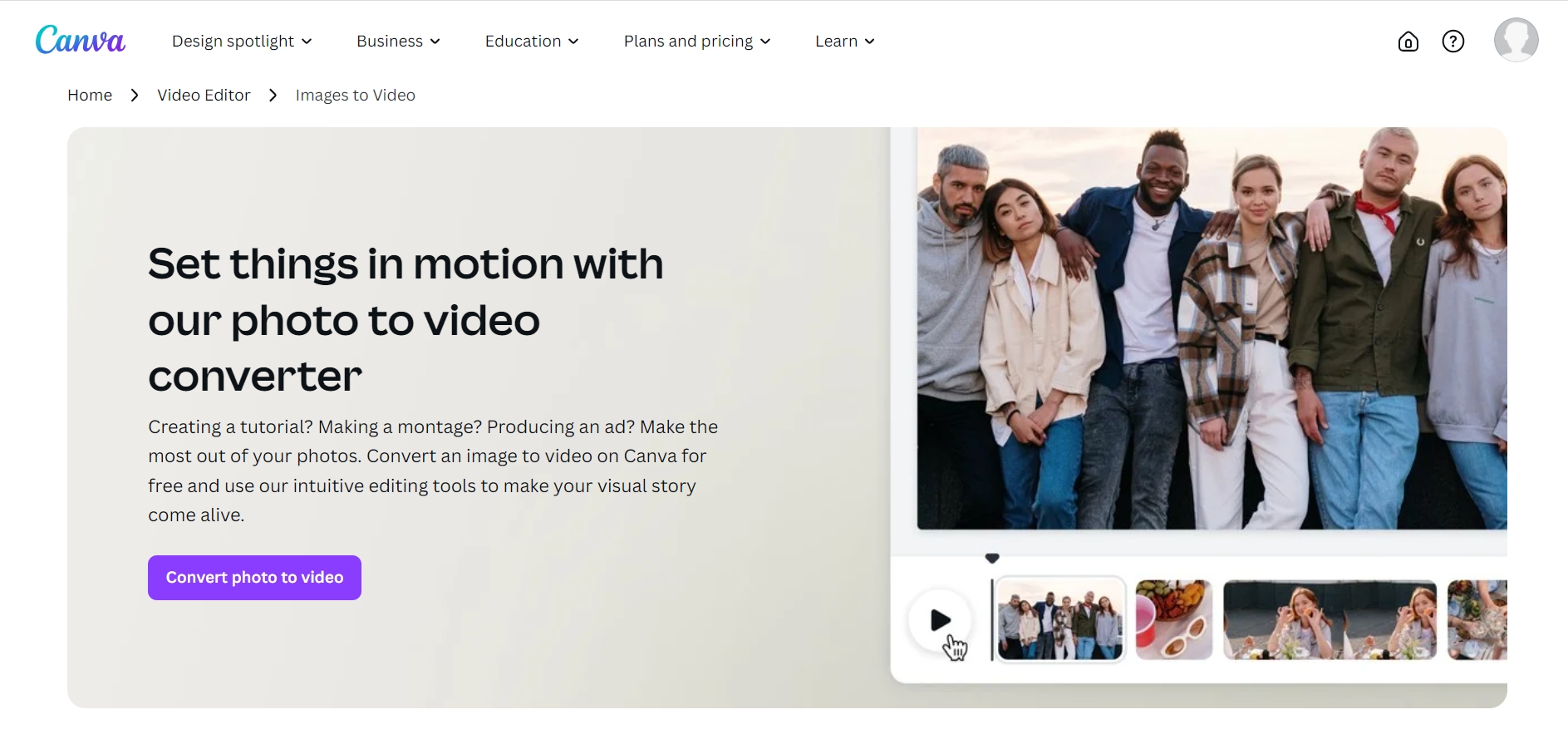Expand the Business dropdown

398,41
